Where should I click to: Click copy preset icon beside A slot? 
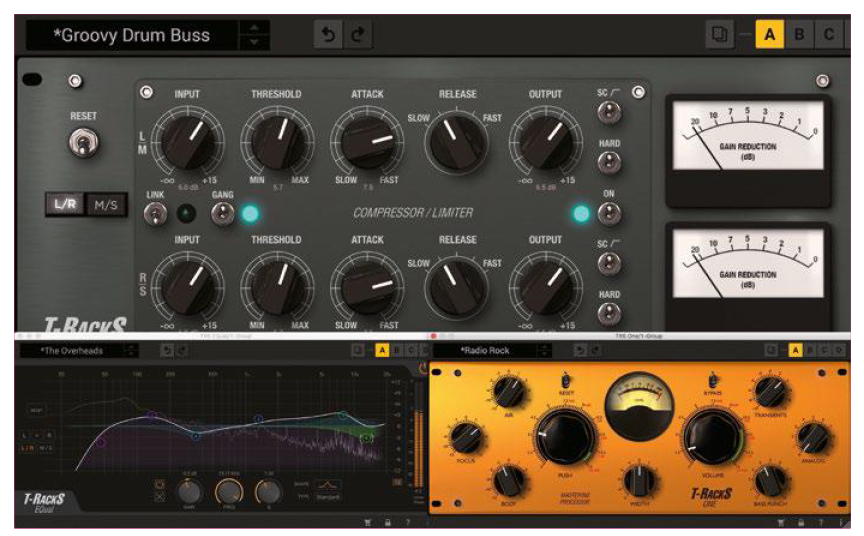pyautogui.click(x=719, y=35)
